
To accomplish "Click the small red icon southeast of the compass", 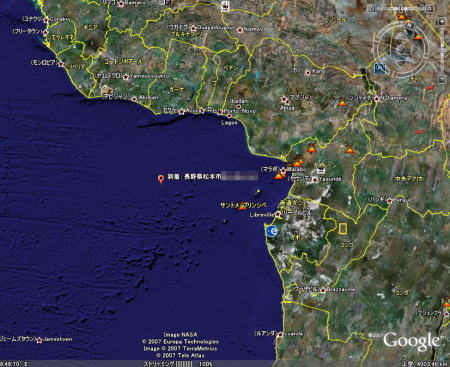I will [x=430, y=88].
